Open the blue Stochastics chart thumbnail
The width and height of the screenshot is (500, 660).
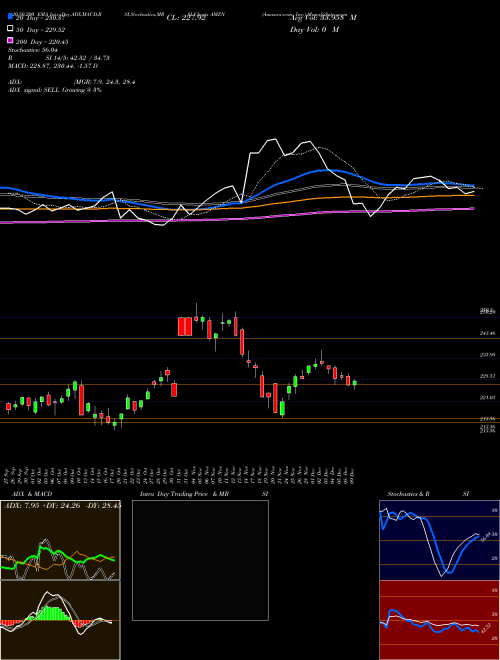(x=439, y=540)
